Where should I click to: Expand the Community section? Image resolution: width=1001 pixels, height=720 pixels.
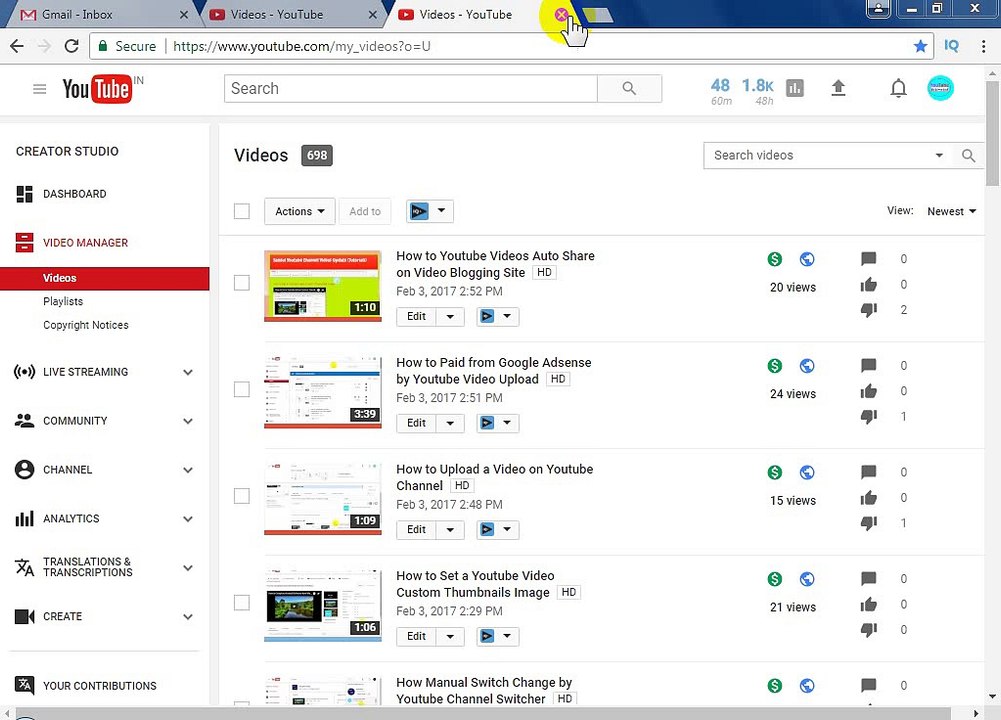coord(188,421)
